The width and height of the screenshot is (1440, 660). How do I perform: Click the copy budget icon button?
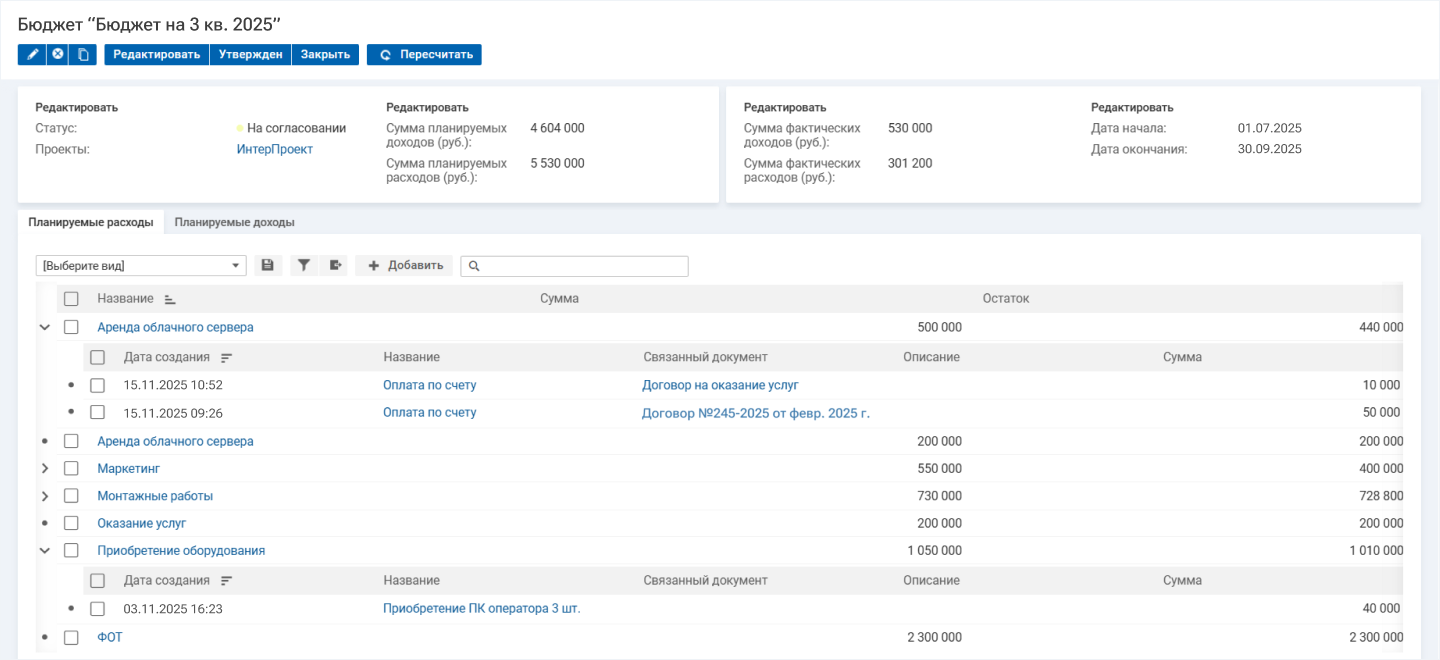pyautogui.click(x=84, y=54)
